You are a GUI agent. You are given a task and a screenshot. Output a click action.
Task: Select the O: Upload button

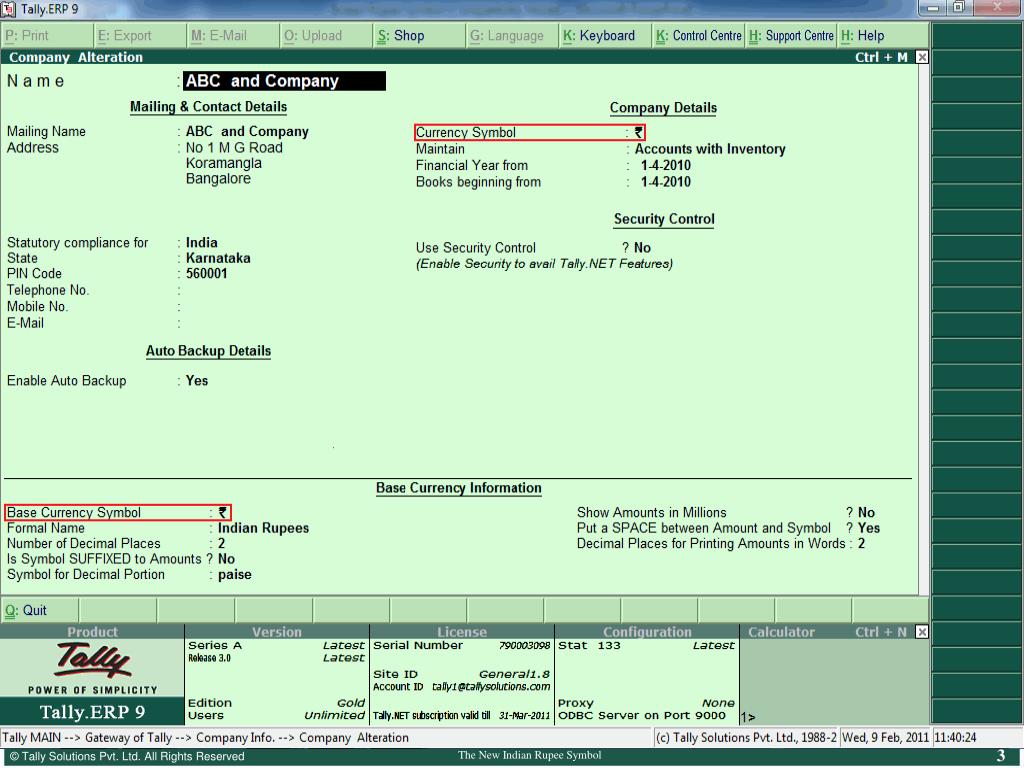326,36
